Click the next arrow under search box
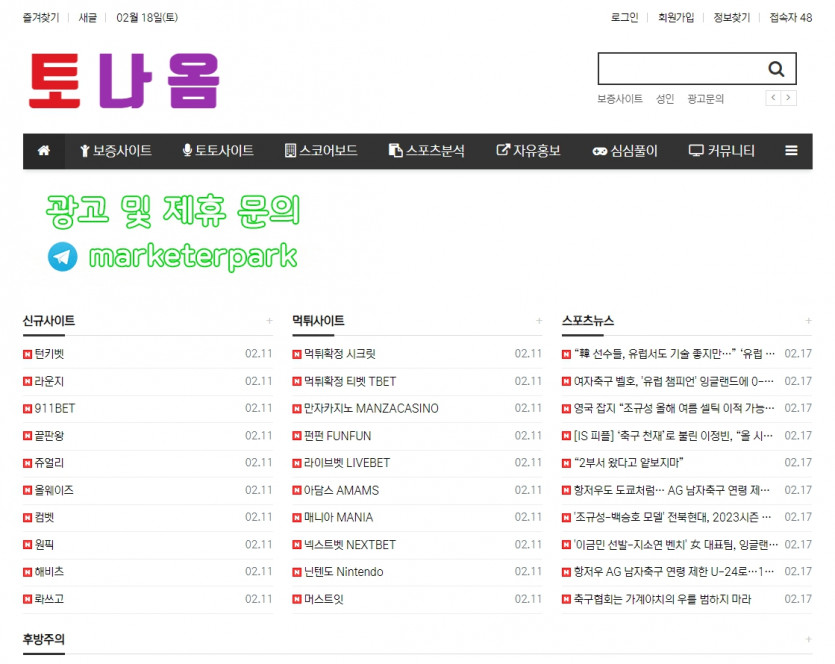The width and height of the screenshot is (835, 664). [789, 98]
